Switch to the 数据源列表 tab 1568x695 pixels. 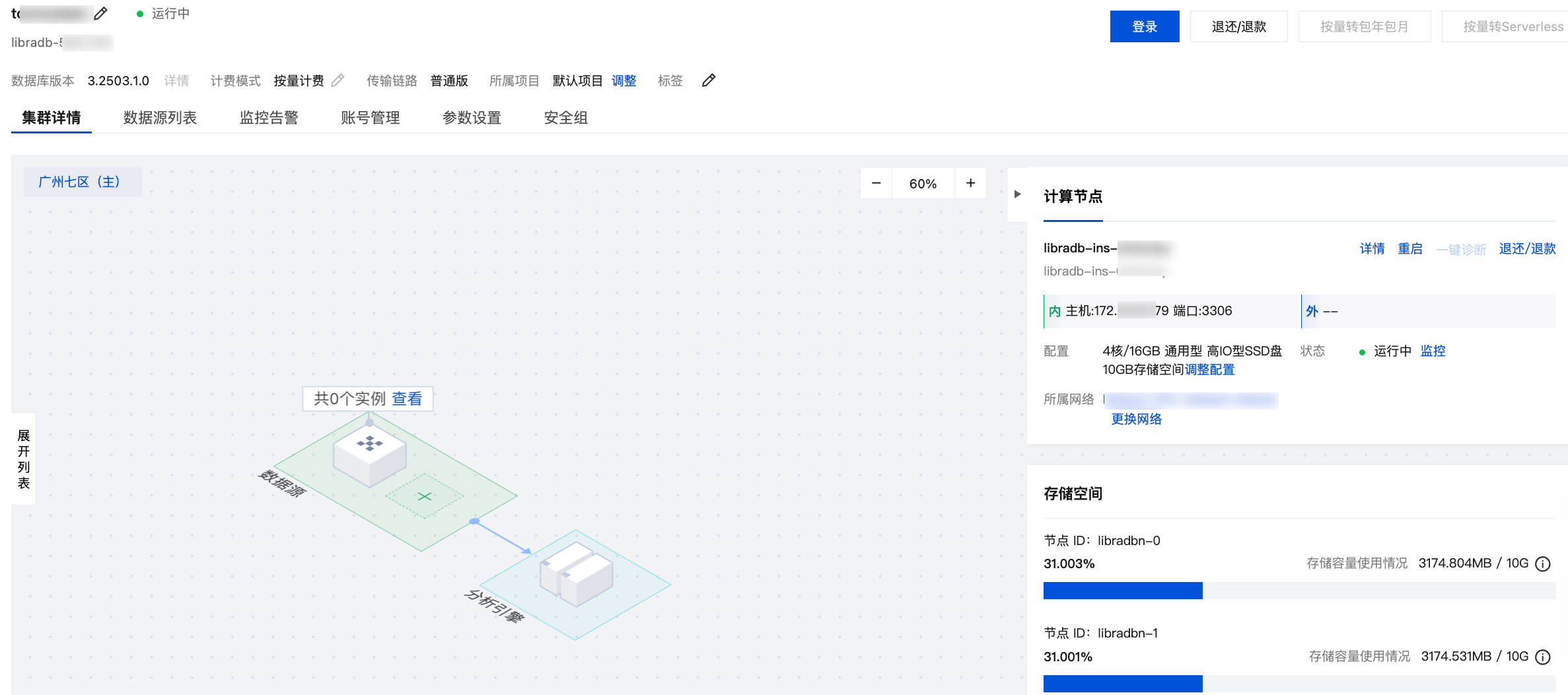(x=160, y=118)
